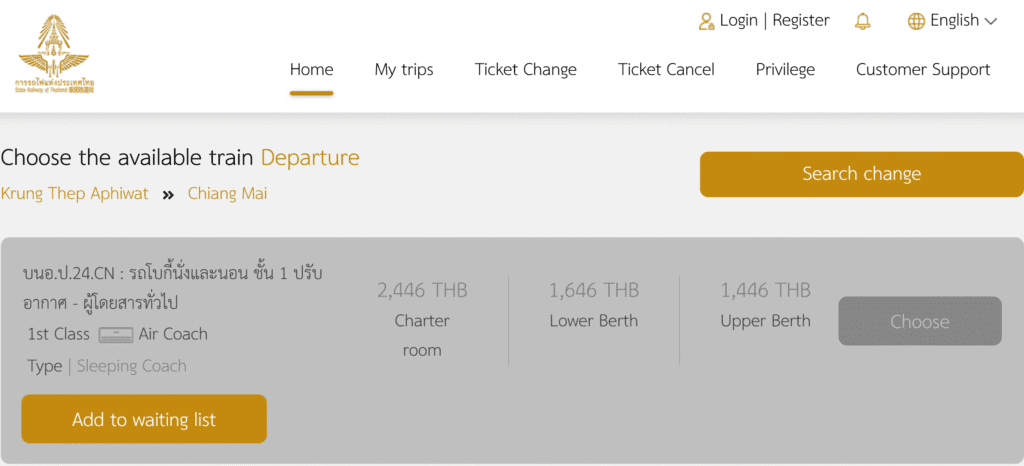Screen dimensions: 1024x466
Task: Open notifications via the bell icon
Action: [x=862, y=21]
